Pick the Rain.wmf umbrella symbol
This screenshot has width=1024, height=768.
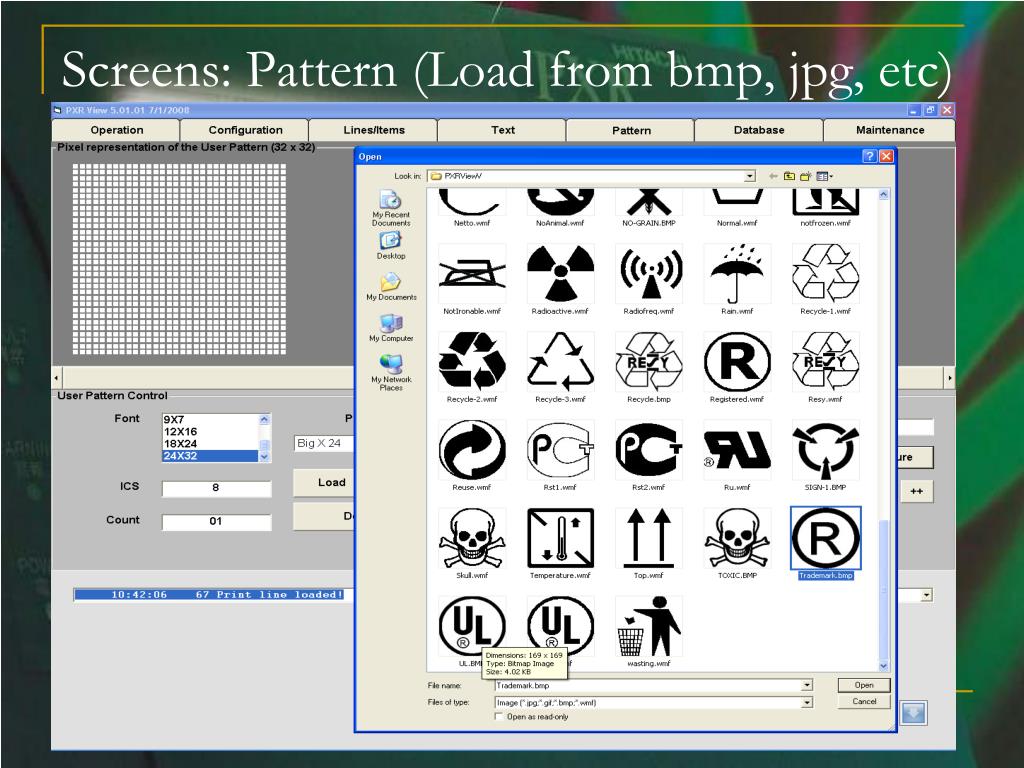(x=737, y=280)
